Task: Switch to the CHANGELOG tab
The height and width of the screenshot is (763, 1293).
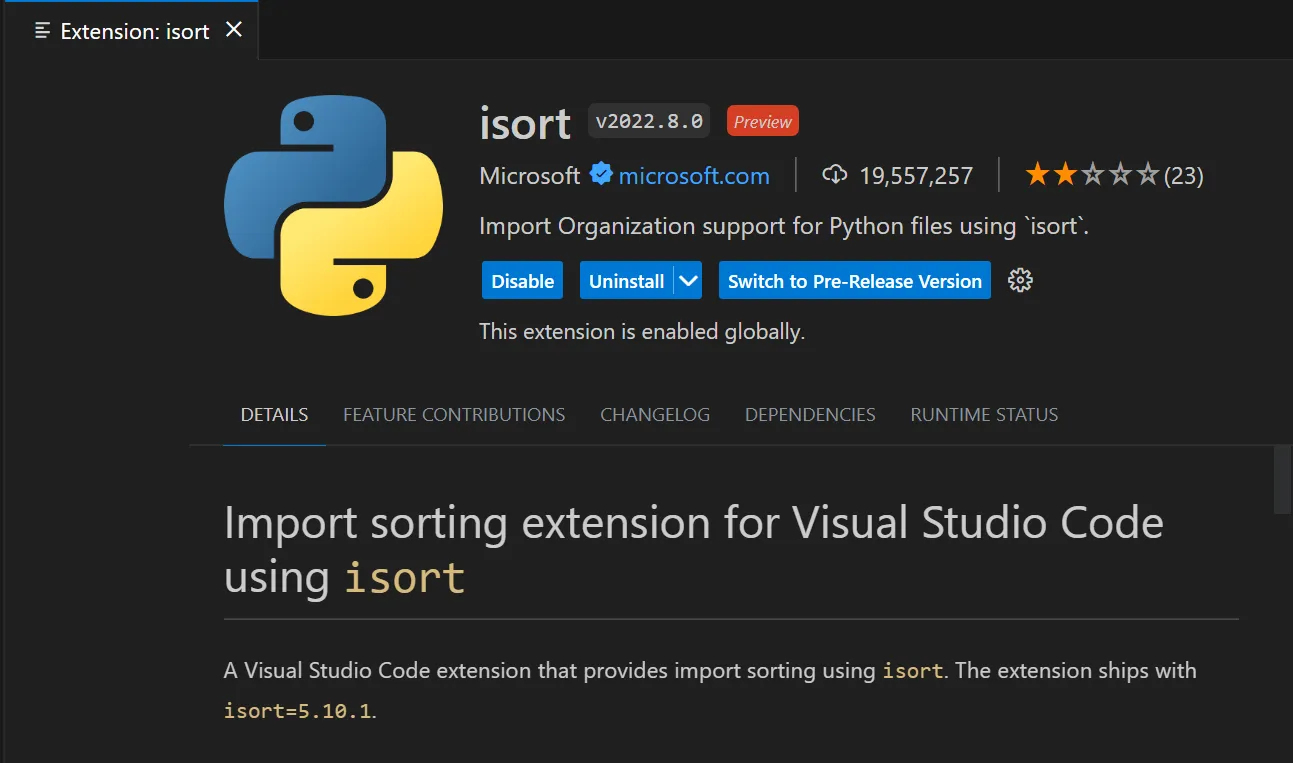Action: [655, 414]
